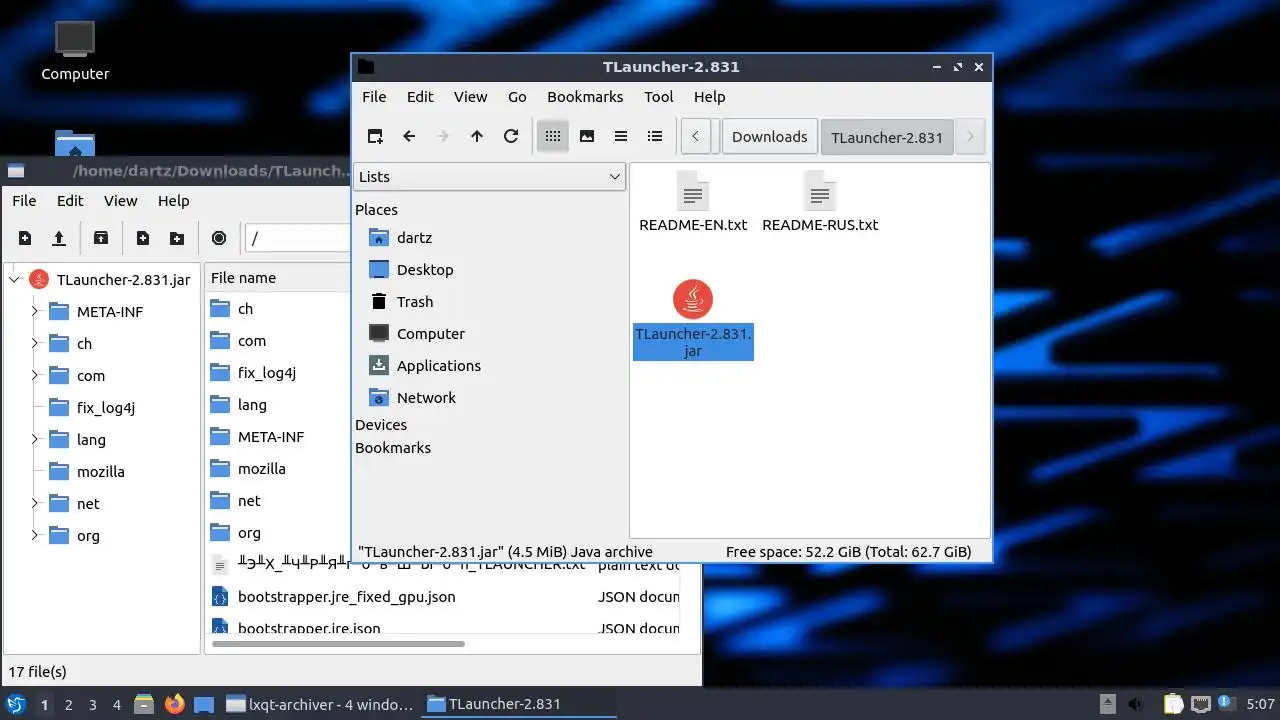
Task: Open Help menu in TLauncher-2.831 window
Action: 709,97
